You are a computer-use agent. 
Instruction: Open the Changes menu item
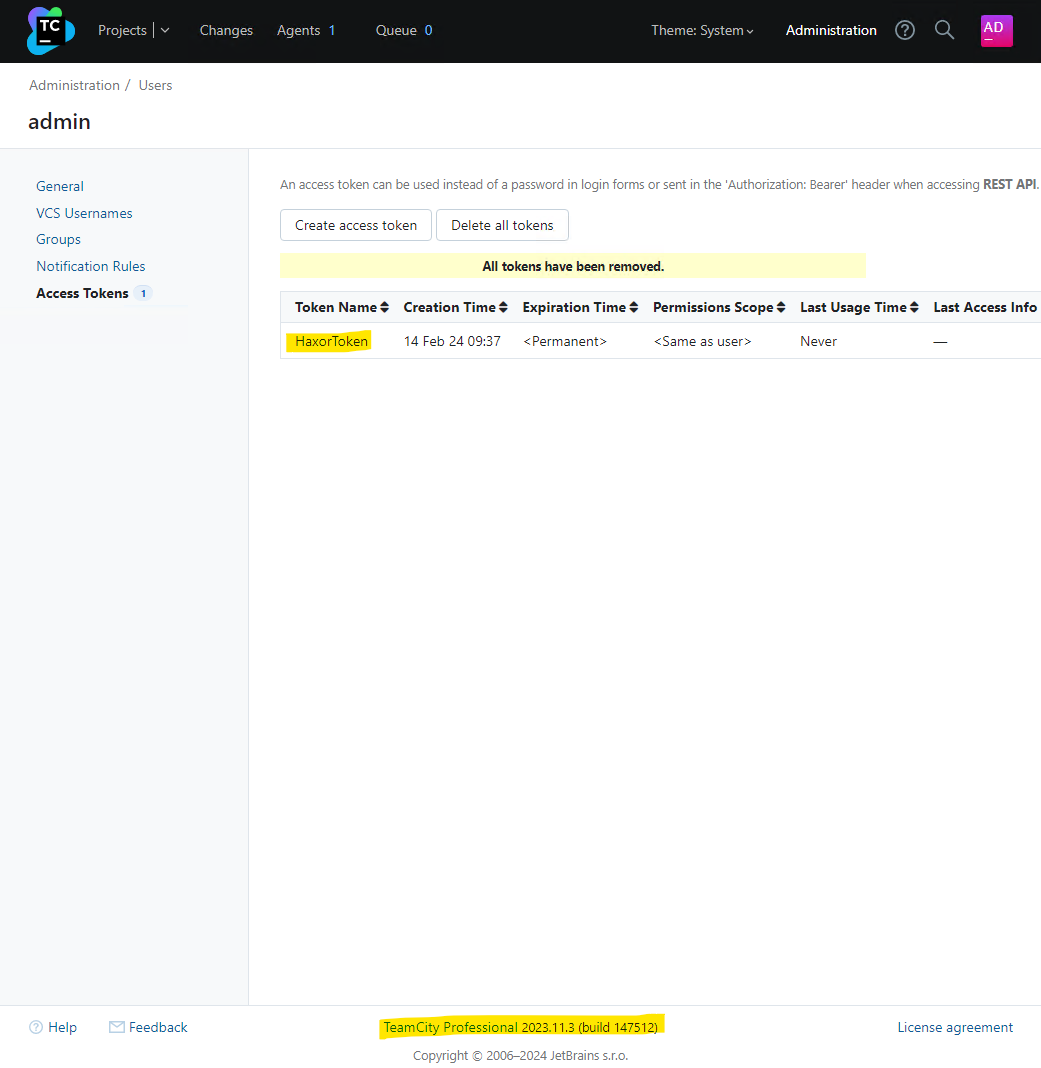(x=226, y=30)
